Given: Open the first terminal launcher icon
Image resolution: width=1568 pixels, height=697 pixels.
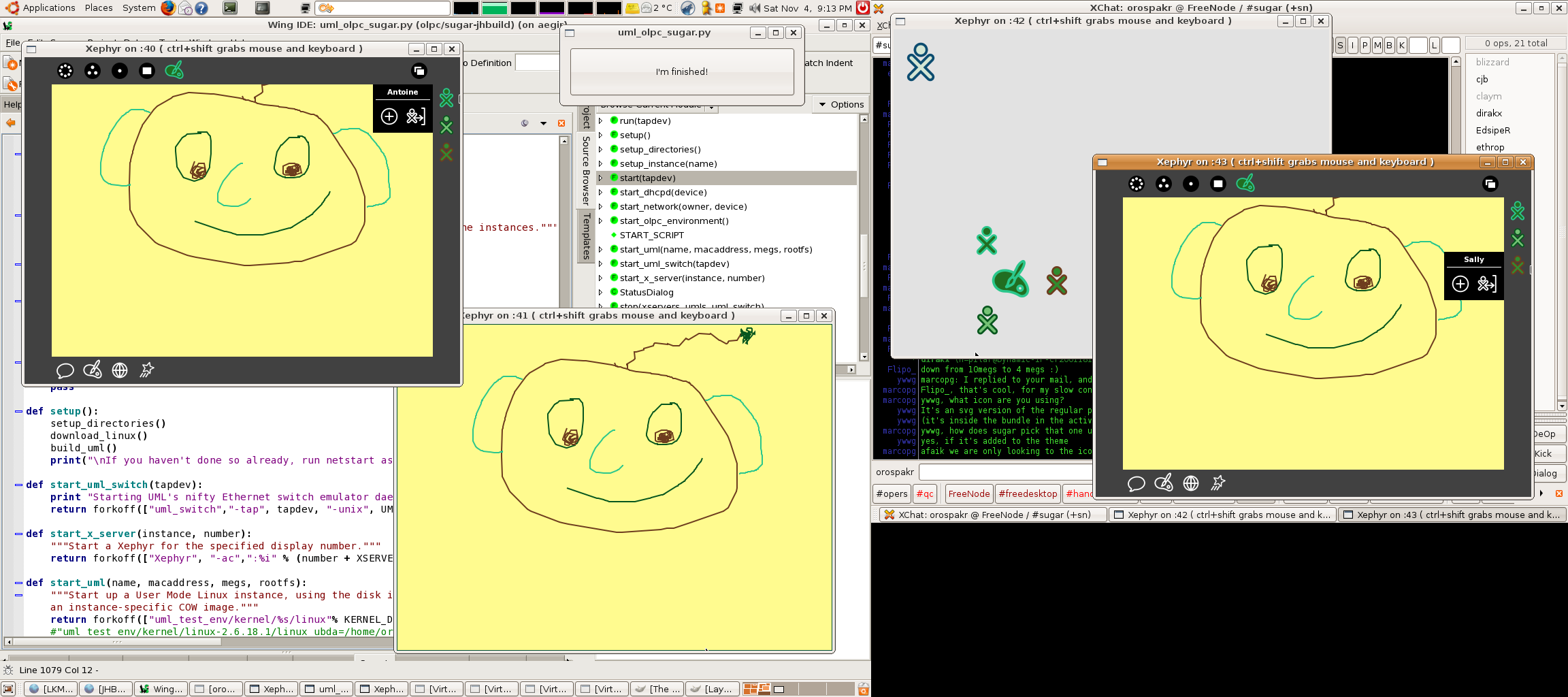Looking at the screenshot, I should [x=231, y=8].
